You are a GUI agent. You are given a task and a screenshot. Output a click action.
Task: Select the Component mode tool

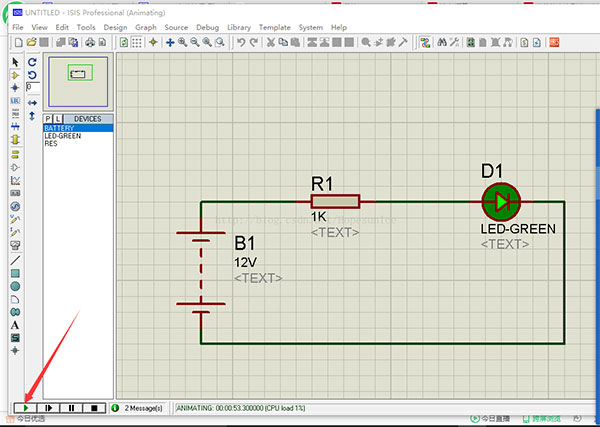coord(15,75)
